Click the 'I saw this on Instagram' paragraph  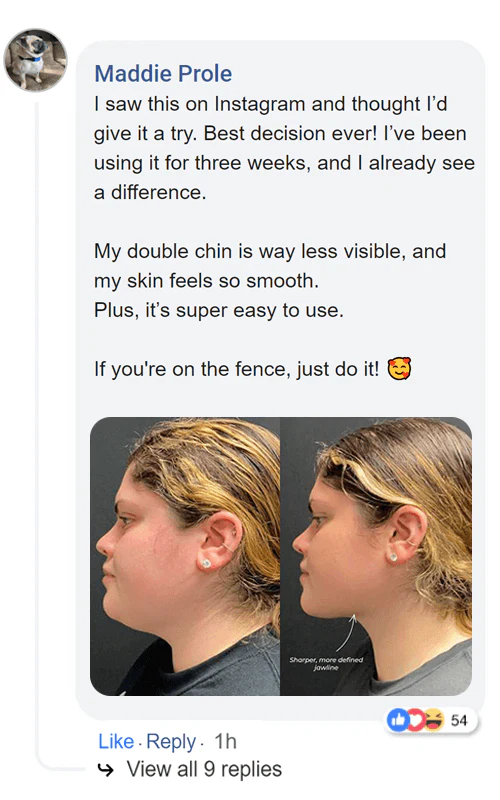click(x=284, y=148)
